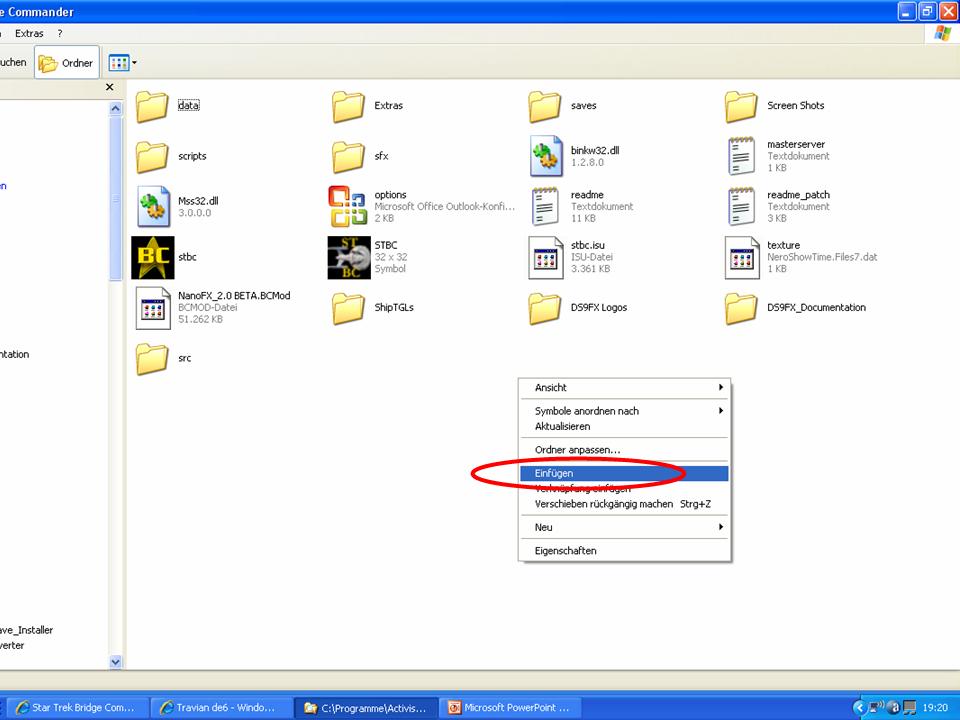
Task: Click Eigenschaften in the context menu
Action: click(565, 551)
